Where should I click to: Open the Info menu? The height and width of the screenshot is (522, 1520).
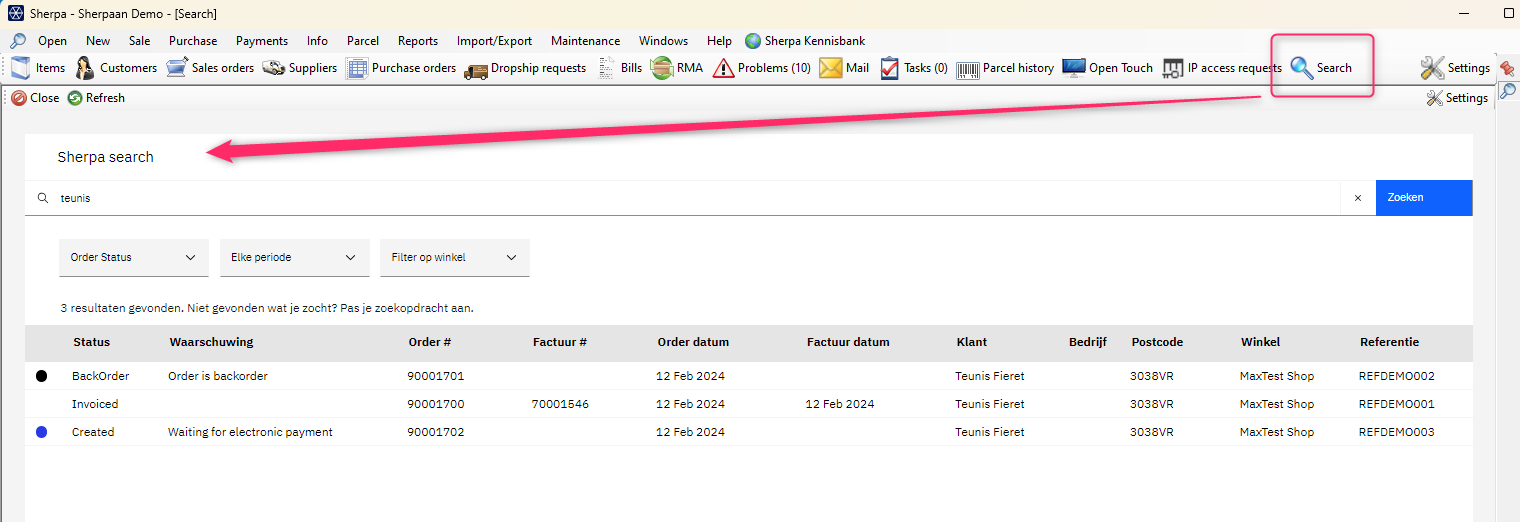(317, 41)
